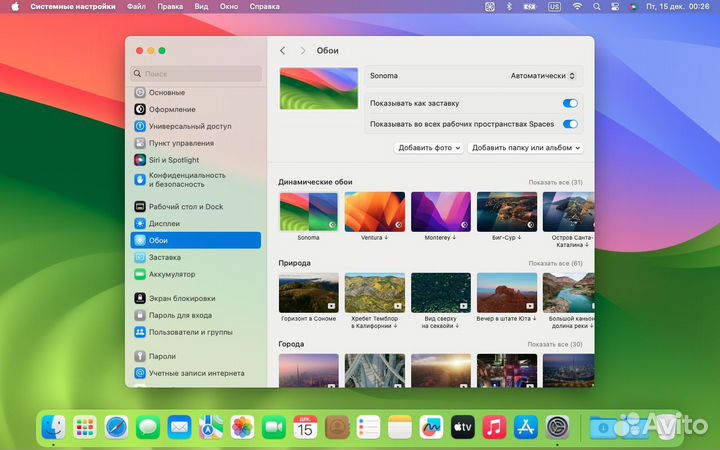Image resolution: width=720 pixels, height=450 pixels.
Task: Launch Launchpad from the Dock
Action: click(85, 427)
